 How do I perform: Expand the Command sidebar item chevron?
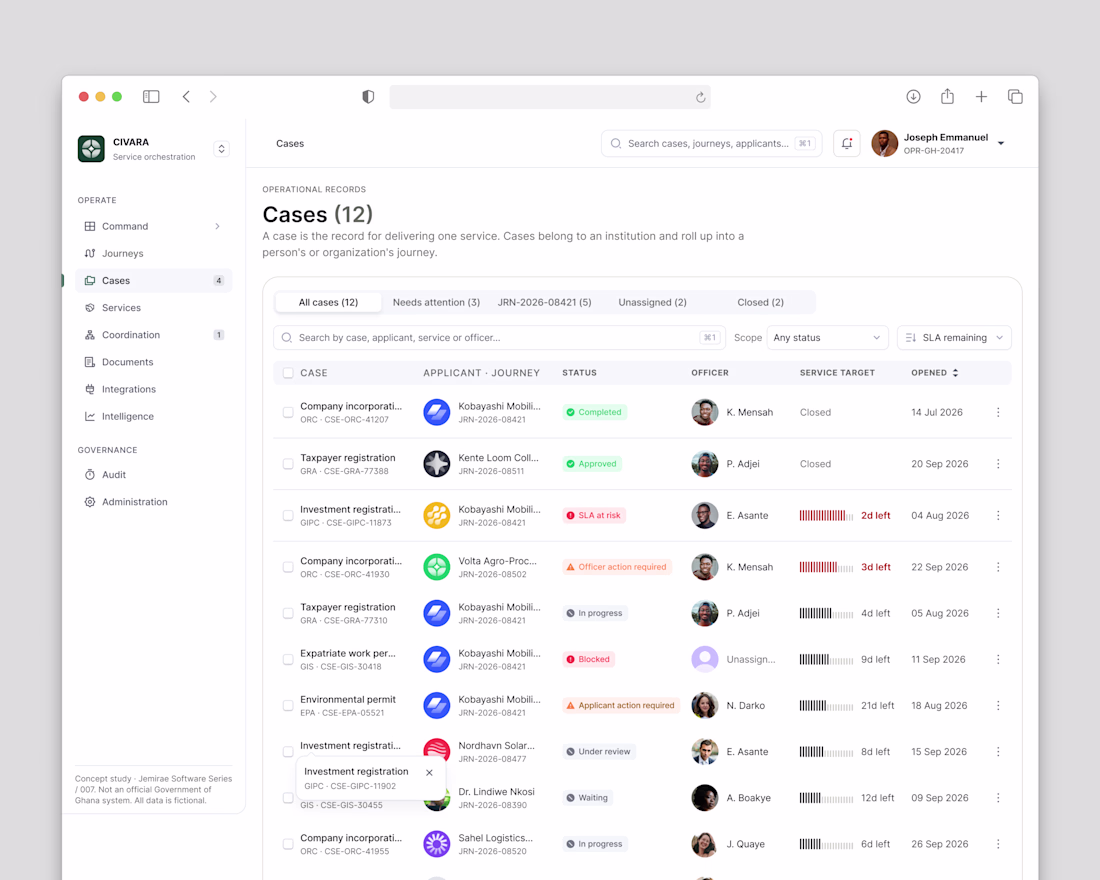[x=217, y=226]
